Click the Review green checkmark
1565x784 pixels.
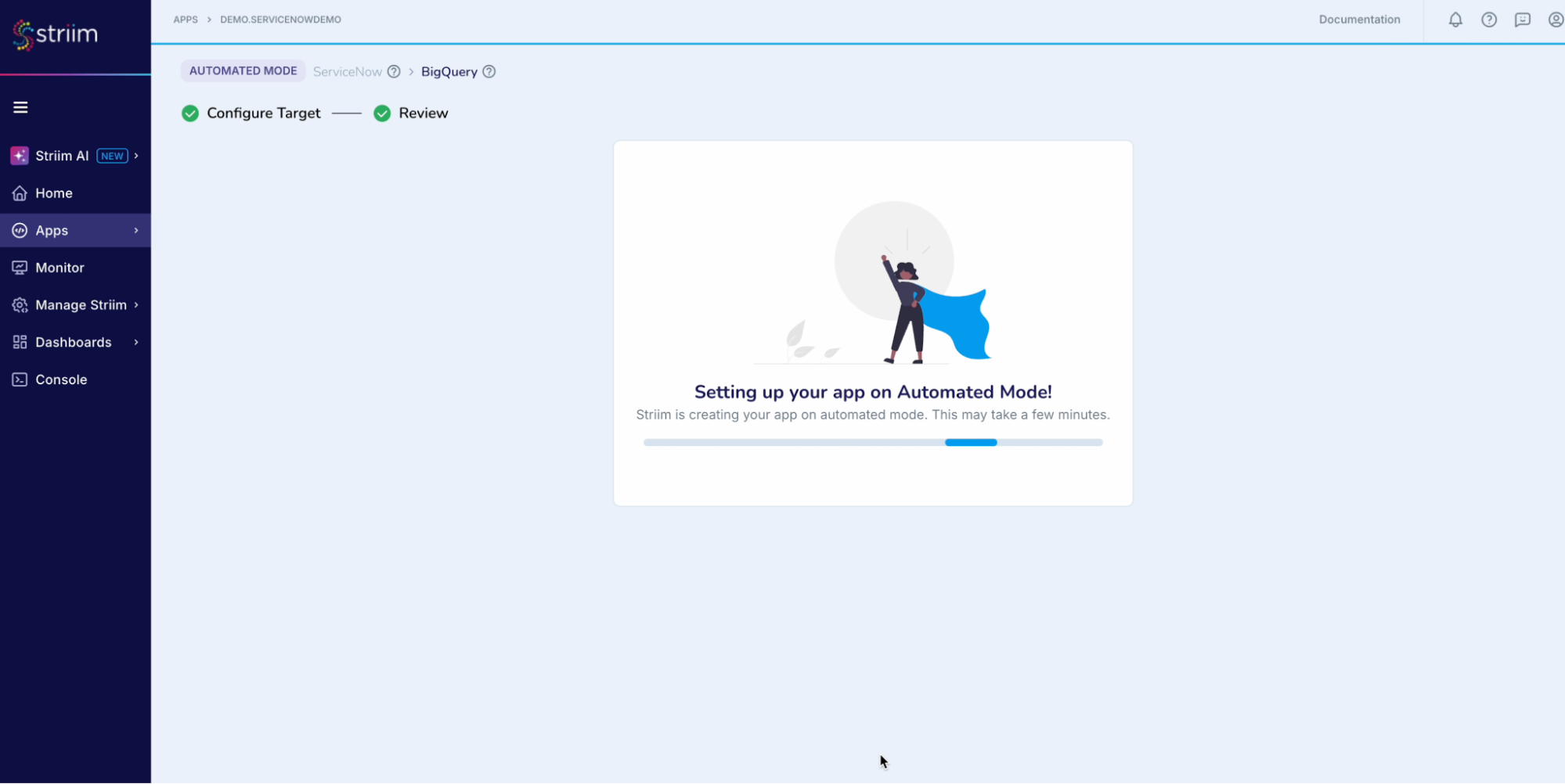coord(382,113)
